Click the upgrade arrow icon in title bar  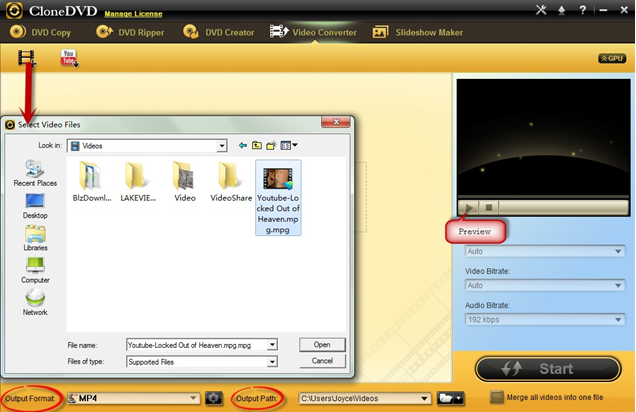tap(561, 10)
